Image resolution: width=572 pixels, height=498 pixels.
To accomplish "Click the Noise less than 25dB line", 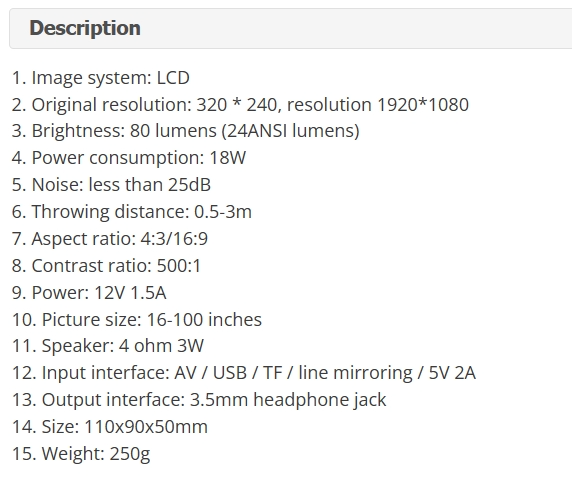I will point(111,185).
